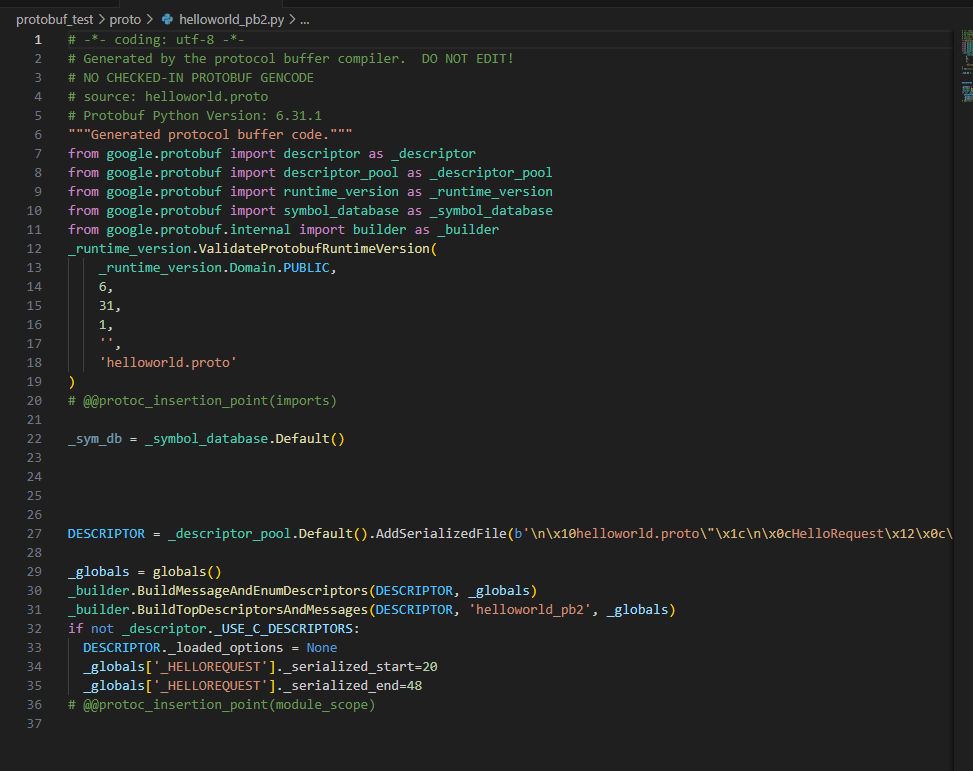This screenshot has height=771, width=973.
Task: Click the "DO NOT EDIT!" comment text
Action: pyautogui.click(x=467, y=58)
